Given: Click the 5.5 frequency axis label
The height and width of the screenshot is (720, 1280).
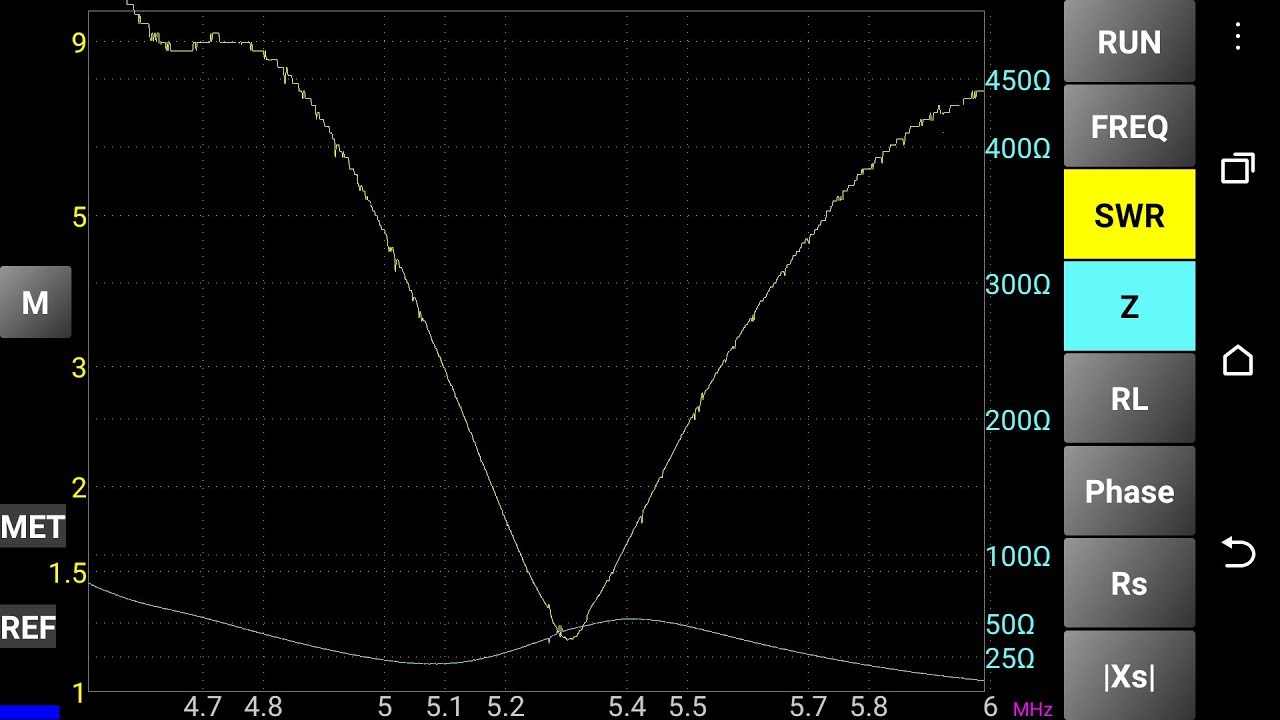Looking at the screenshot, I should point(688,707).
